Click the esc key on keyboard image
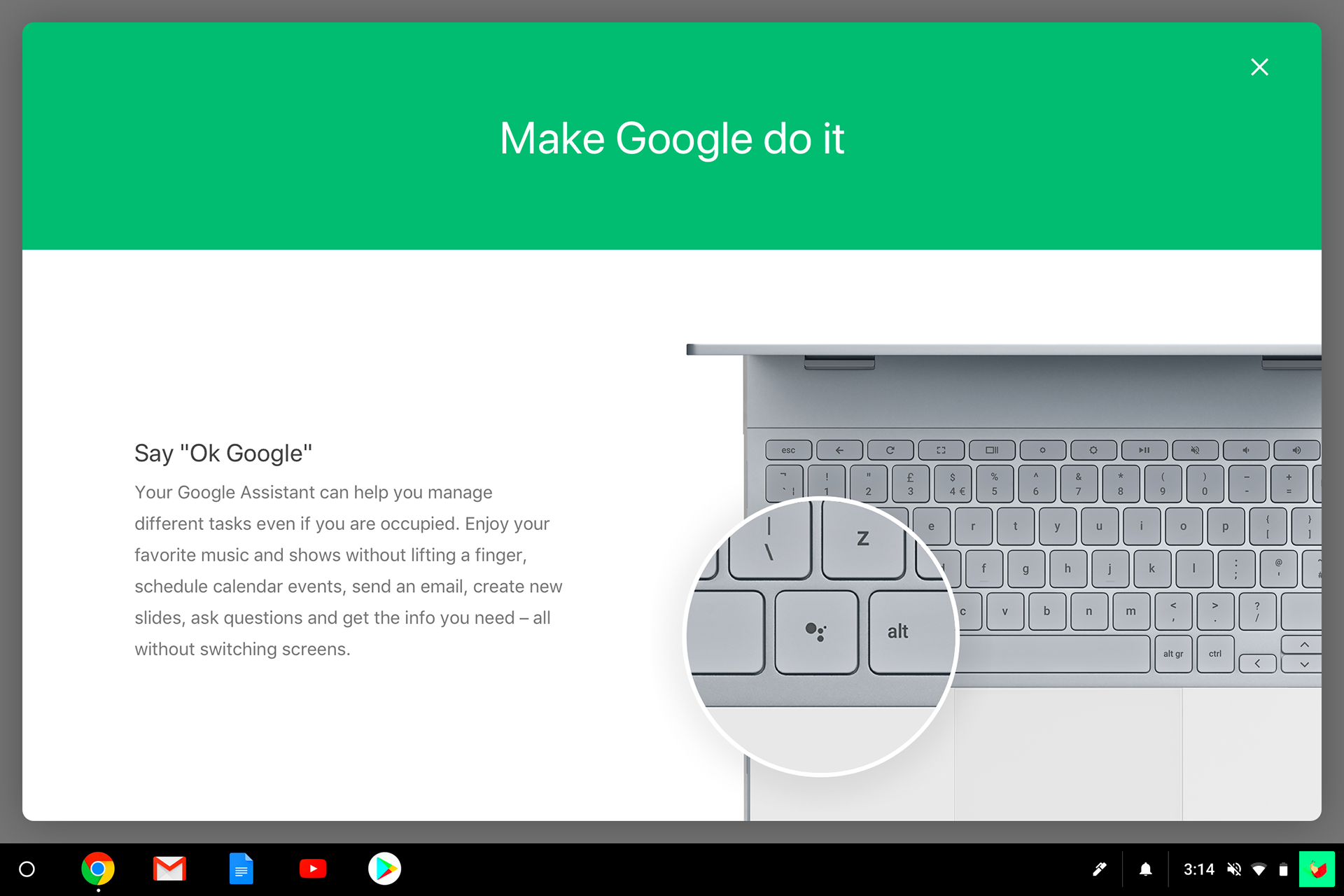Image resolution: width=1344 pixels, height=896 pixels. (788, 450)
